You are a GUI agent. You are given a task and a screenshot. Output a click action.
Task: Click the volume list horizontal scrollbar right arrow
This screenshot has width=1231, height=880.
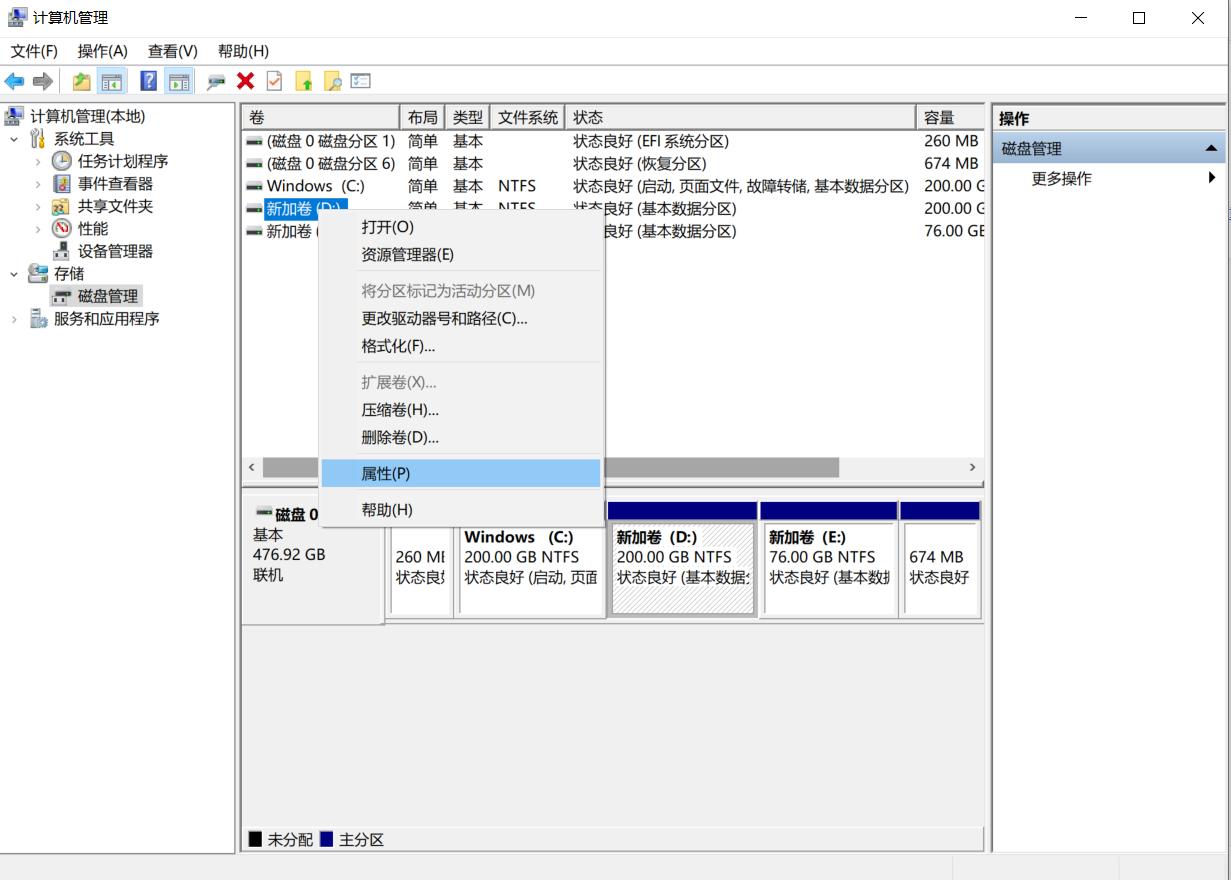click(x=971, y=468)
